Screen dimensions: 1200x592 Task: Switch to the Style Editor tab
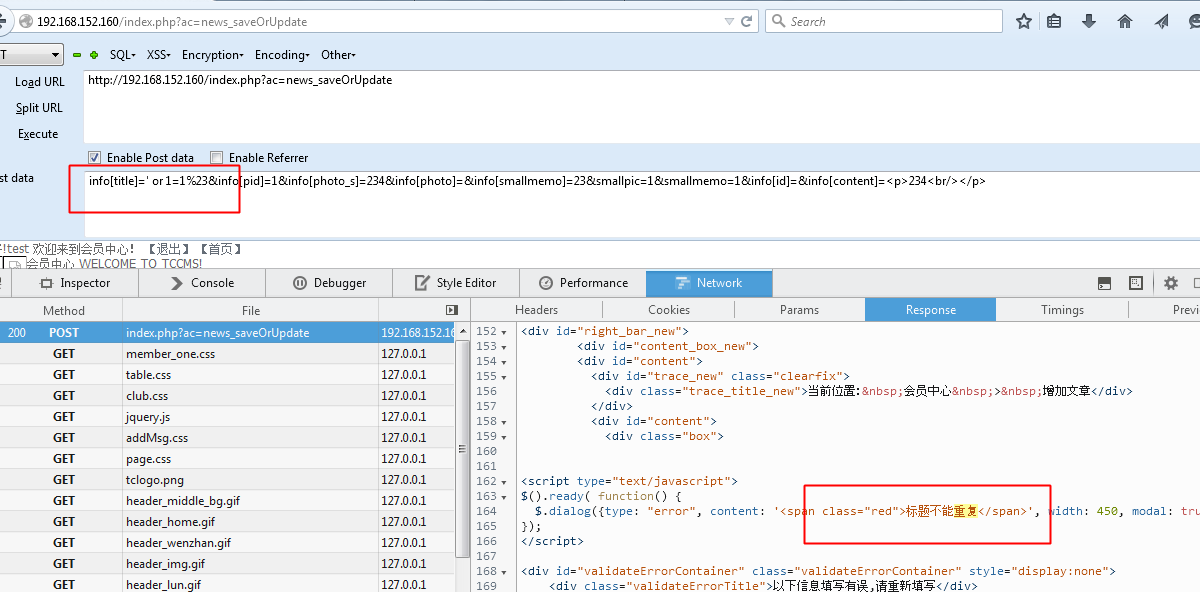point(456,283)
